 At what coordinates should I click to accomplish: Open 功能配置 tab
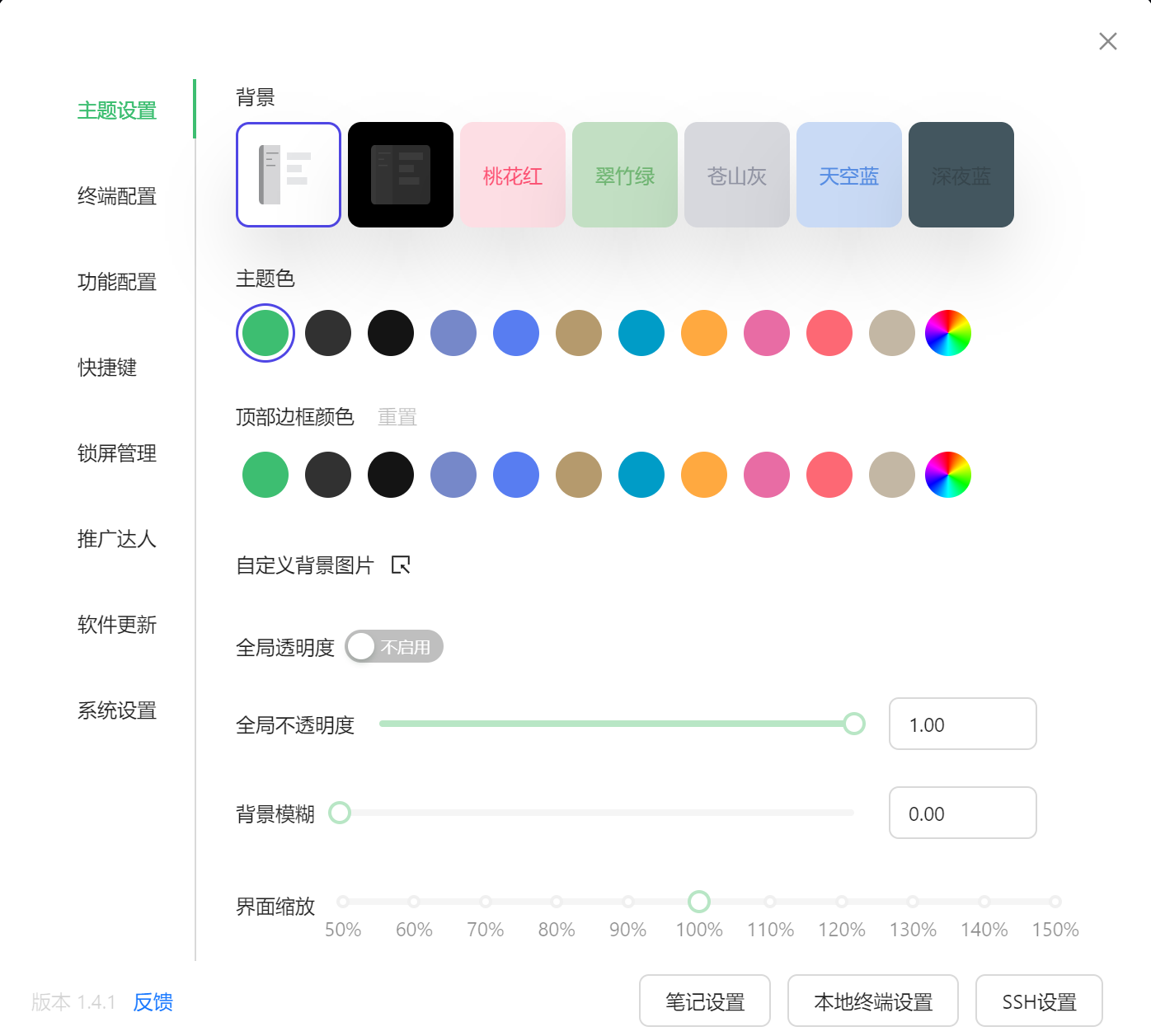tap(117, 282)
